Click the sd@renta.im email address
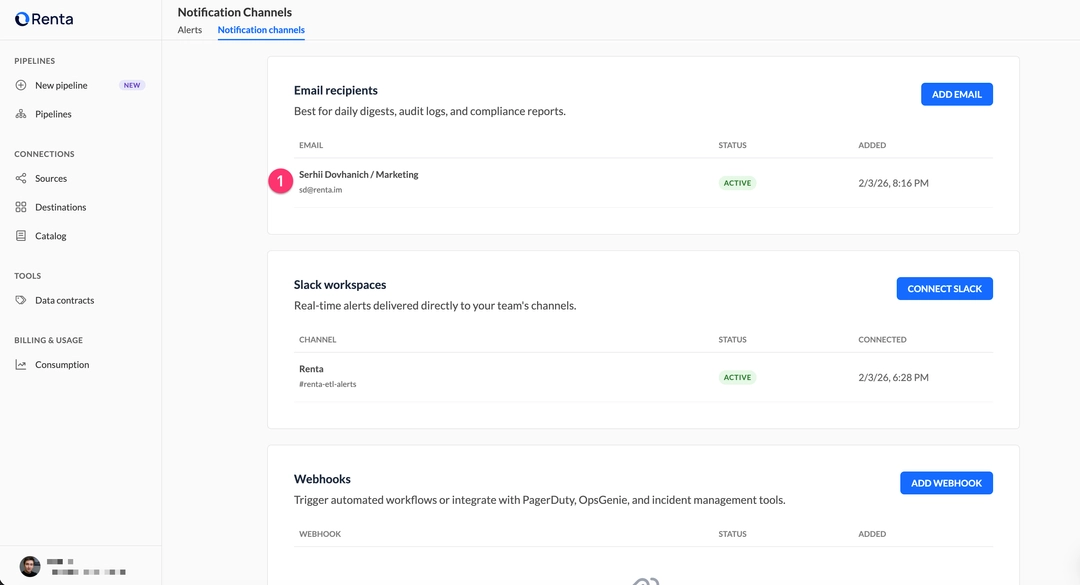This screenshot has height=585, width=1080. pos(320,190)
